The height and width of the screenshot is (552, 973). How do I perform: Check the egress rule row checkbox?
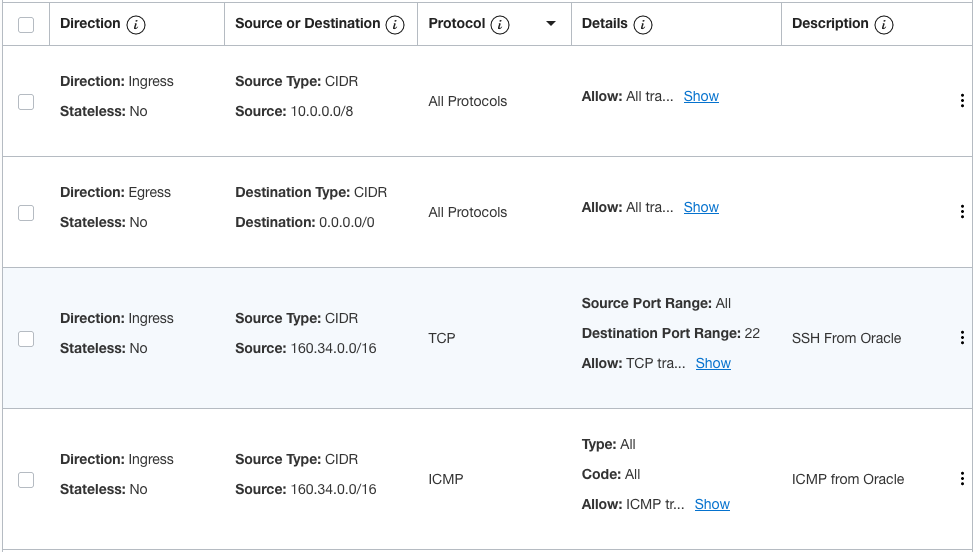(x=26, y=213)
